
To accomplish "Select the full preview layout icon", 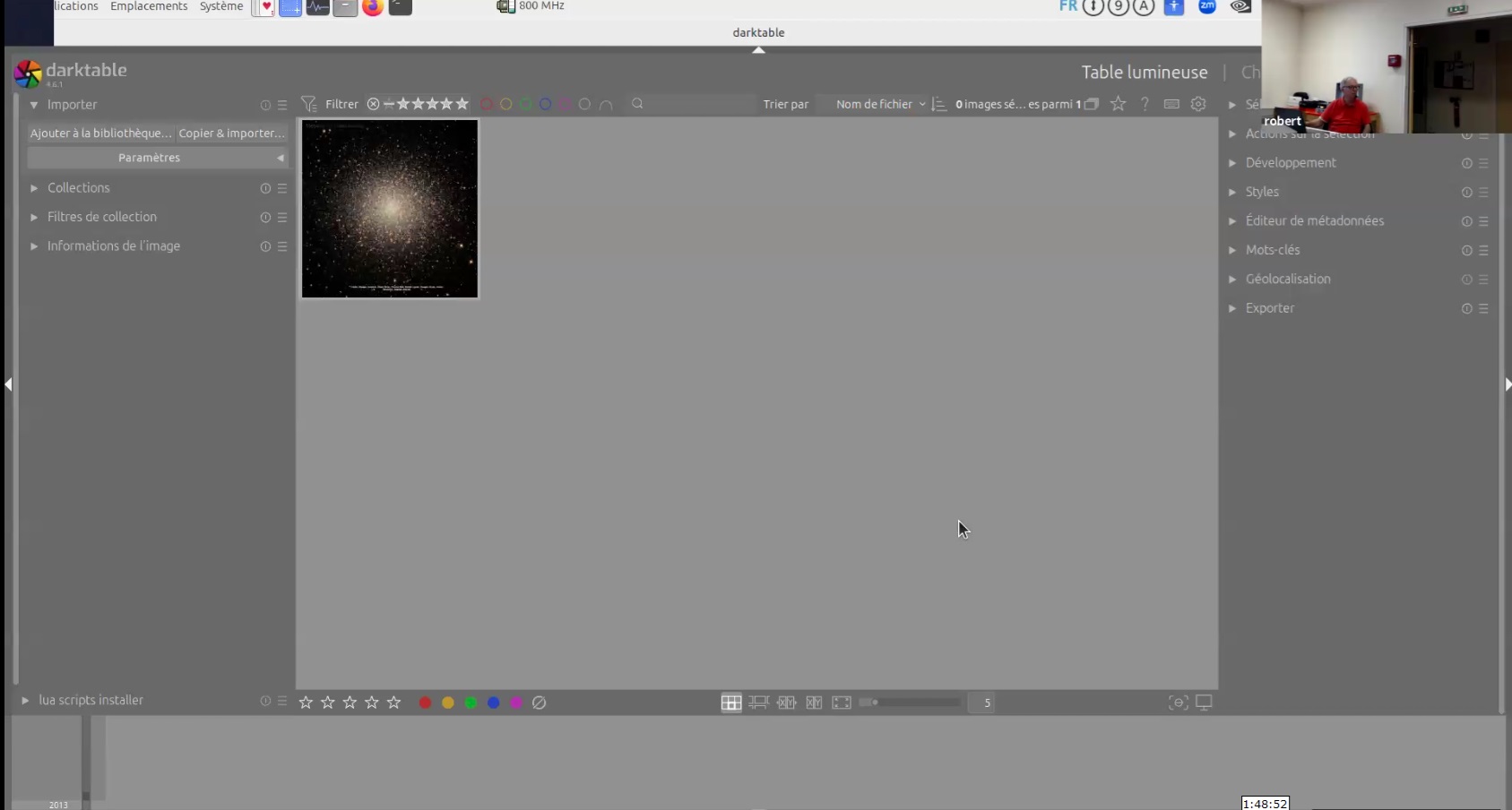I will pyautogui.click(x=842, y=702).
